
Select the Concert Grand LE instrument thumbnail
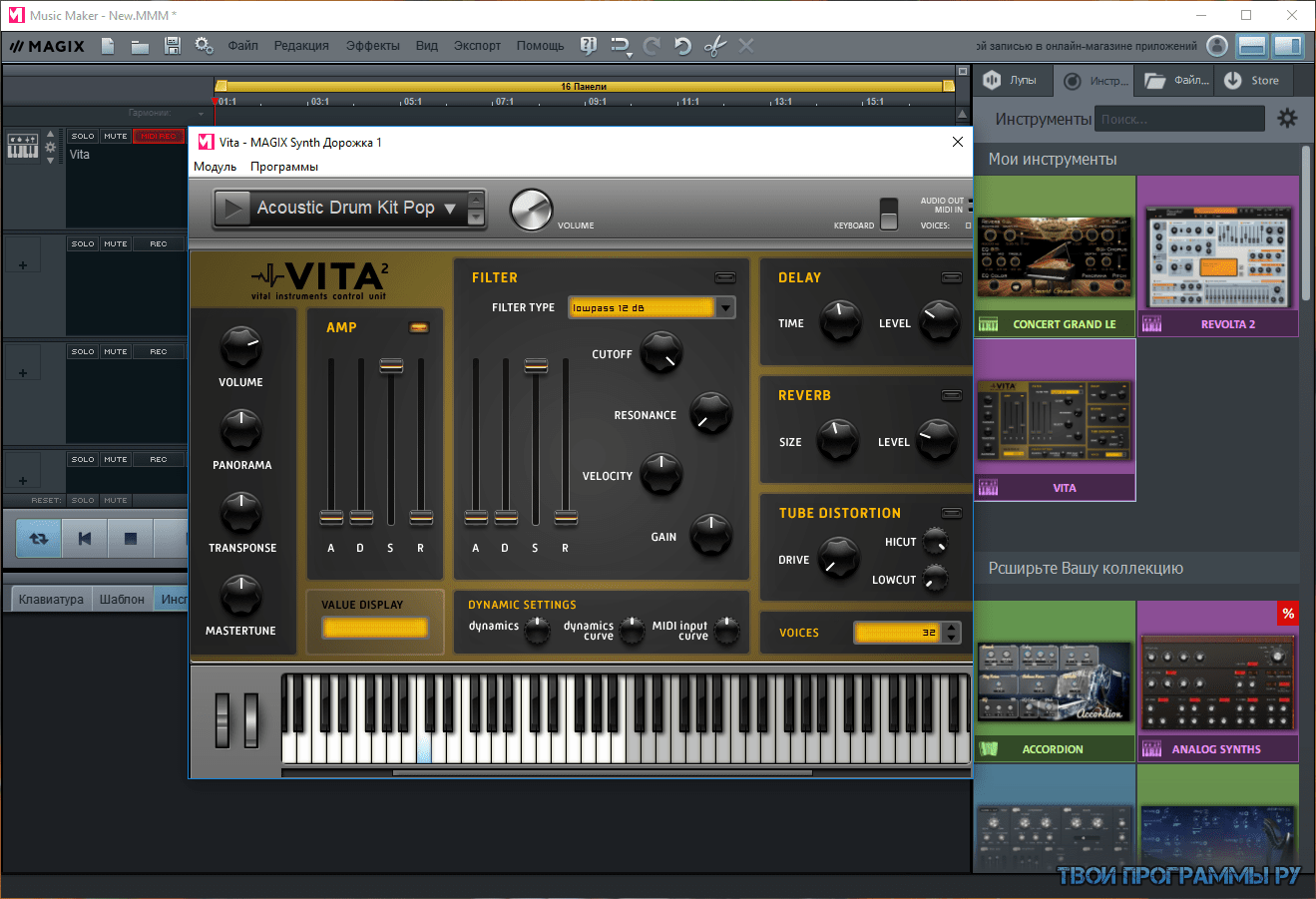(x=1055, y=257)
